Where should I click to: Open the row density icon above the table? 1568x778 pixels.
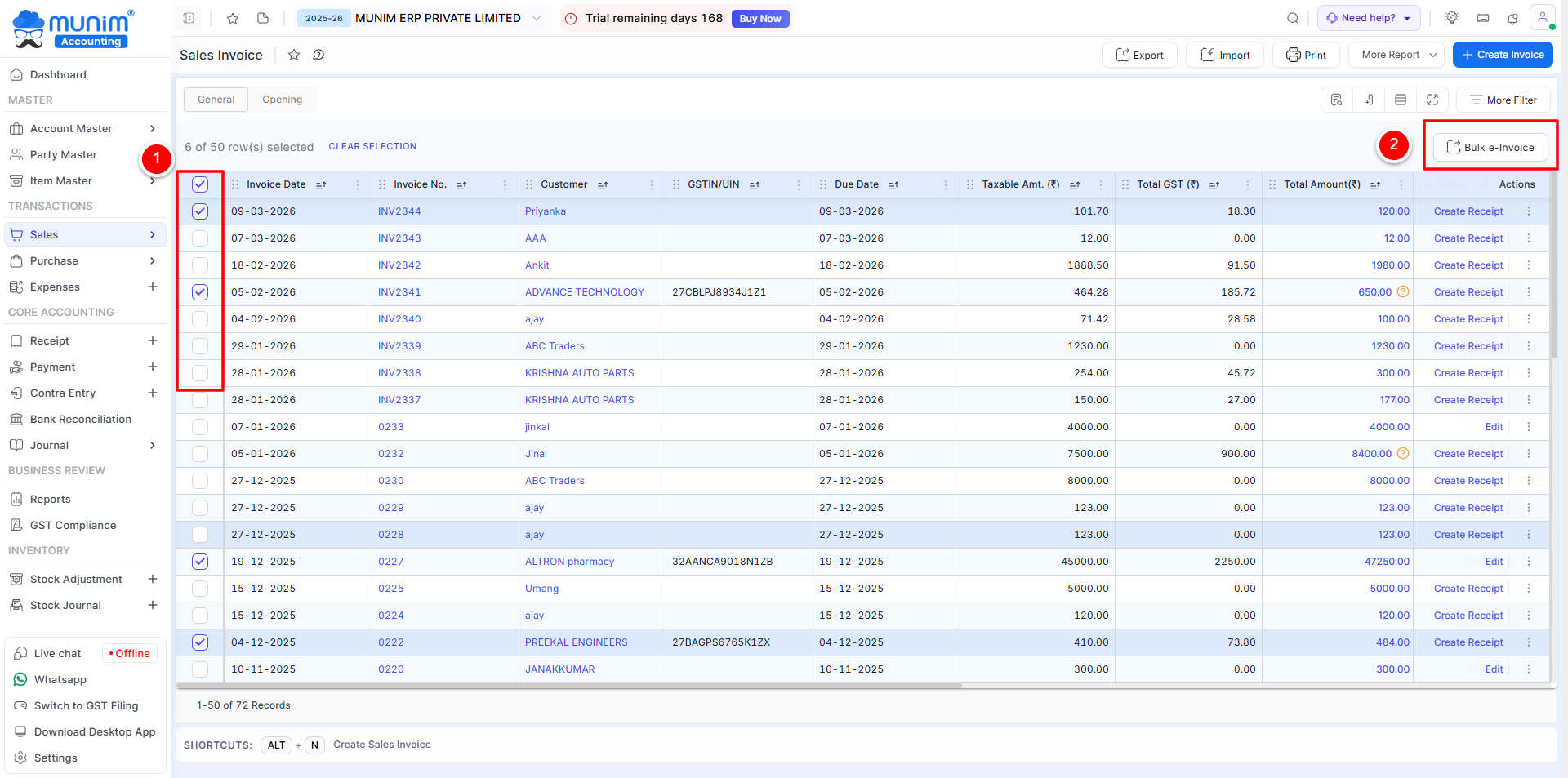point(1401,100)
